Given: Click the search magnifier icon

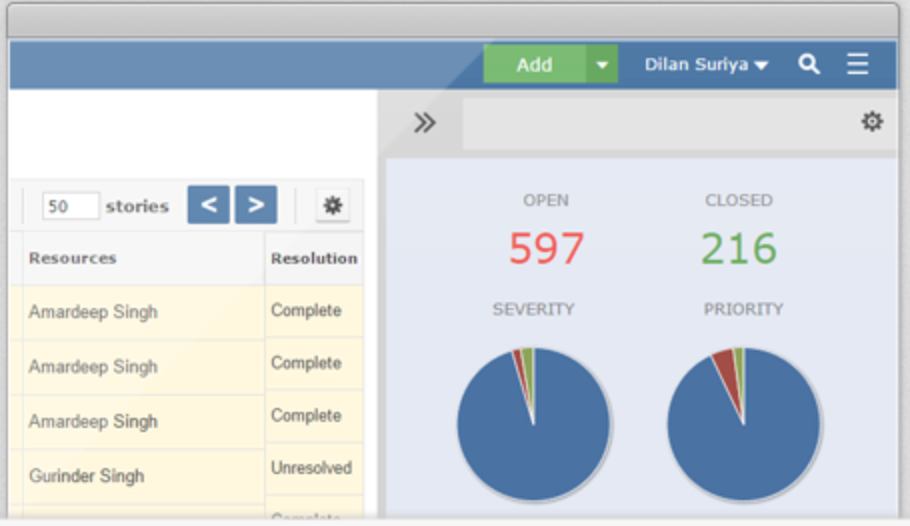Looking at the screenshot, I should [x=808, y=64].
